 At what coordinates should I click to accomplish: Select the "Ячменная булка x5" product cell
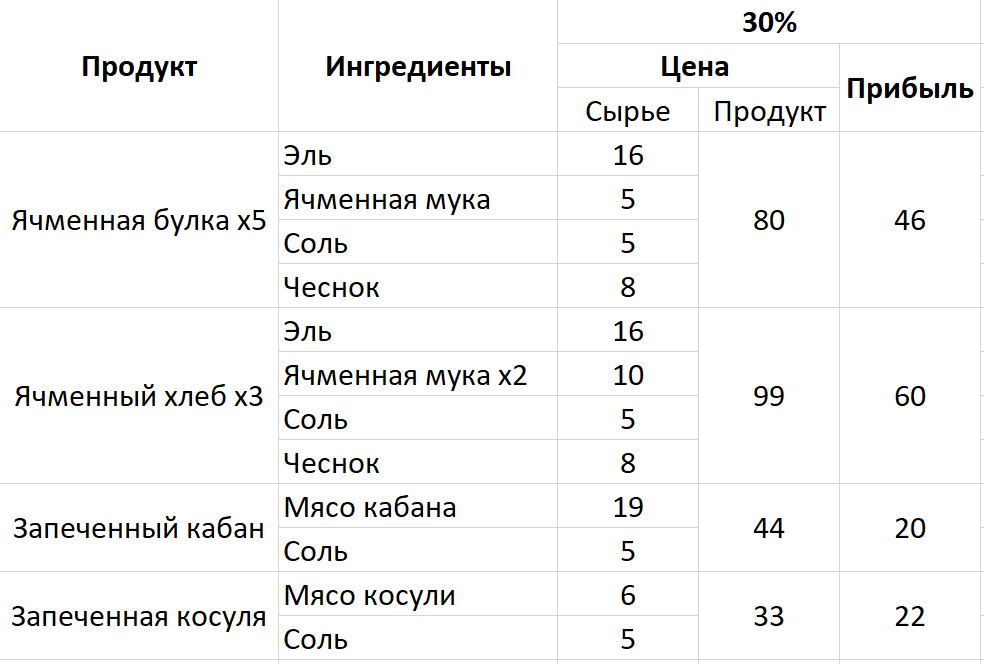click(x=139, y=221)
